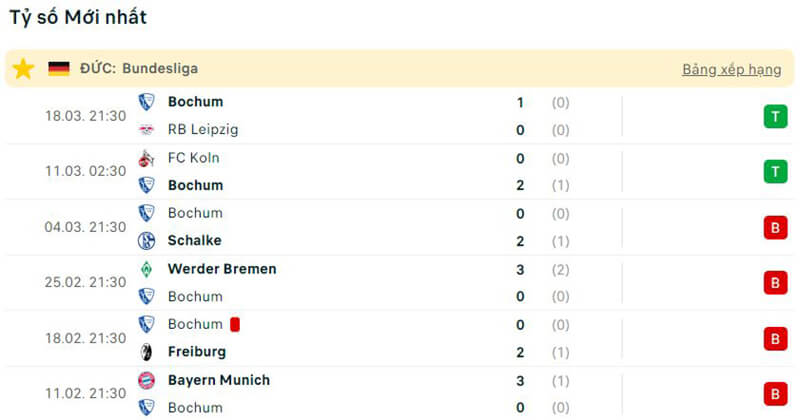
Task: Click the green T badge for Leipzig match
Action: coord(774,116)
